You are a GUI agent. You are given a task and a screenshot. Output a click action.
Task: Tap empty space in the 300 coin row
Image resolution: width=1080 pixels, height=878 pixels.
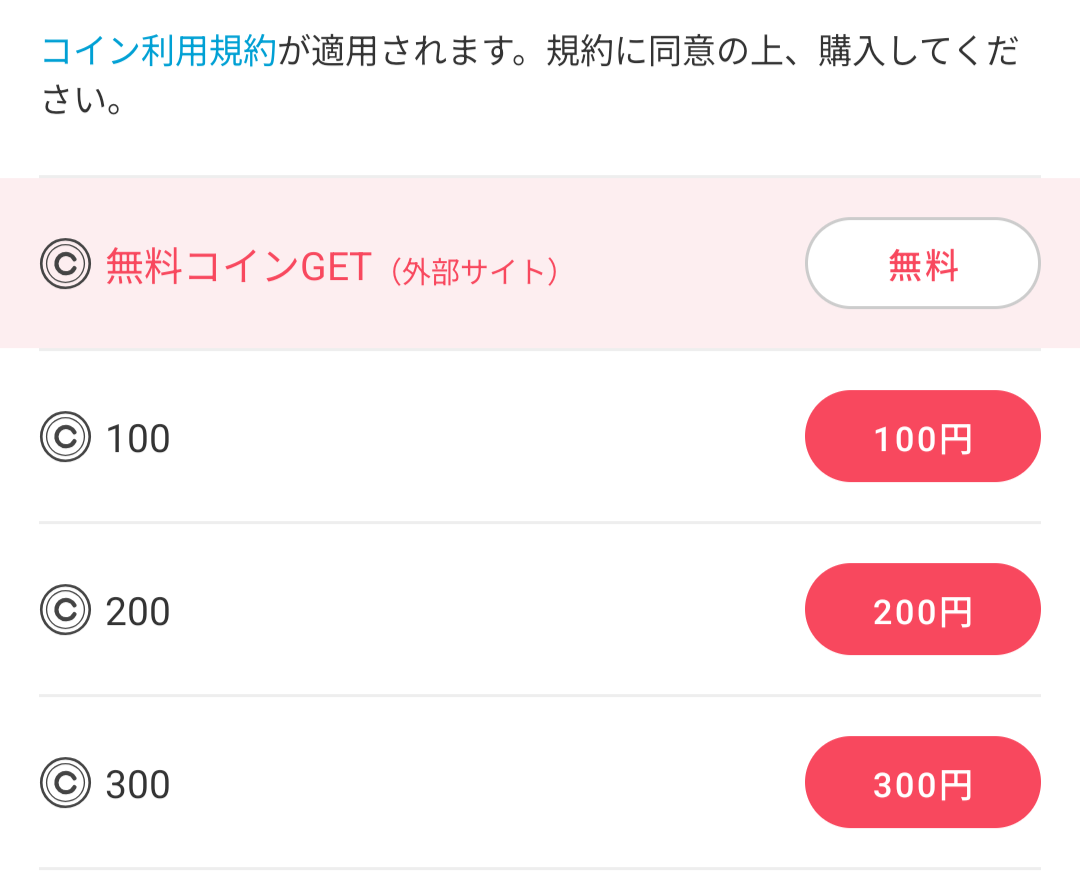point(482,782)
